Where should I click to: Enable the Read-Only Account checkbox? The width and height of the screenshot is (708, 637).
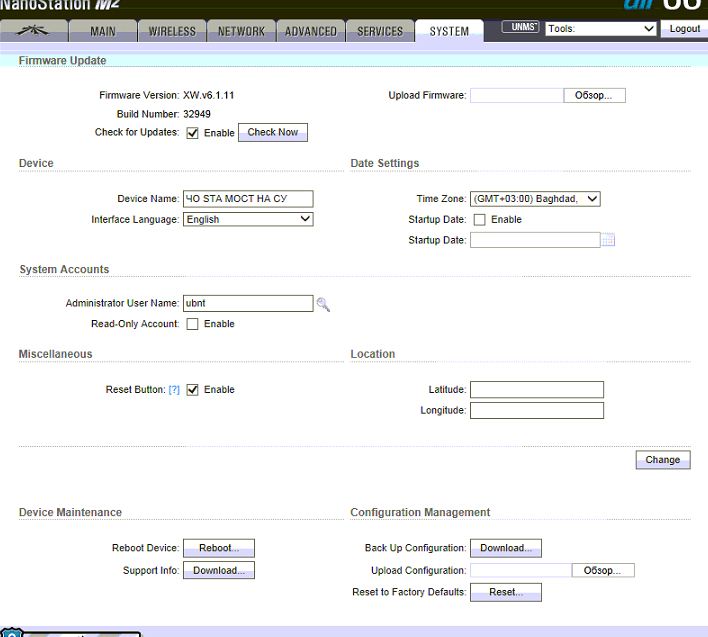[x=193, y=324]
